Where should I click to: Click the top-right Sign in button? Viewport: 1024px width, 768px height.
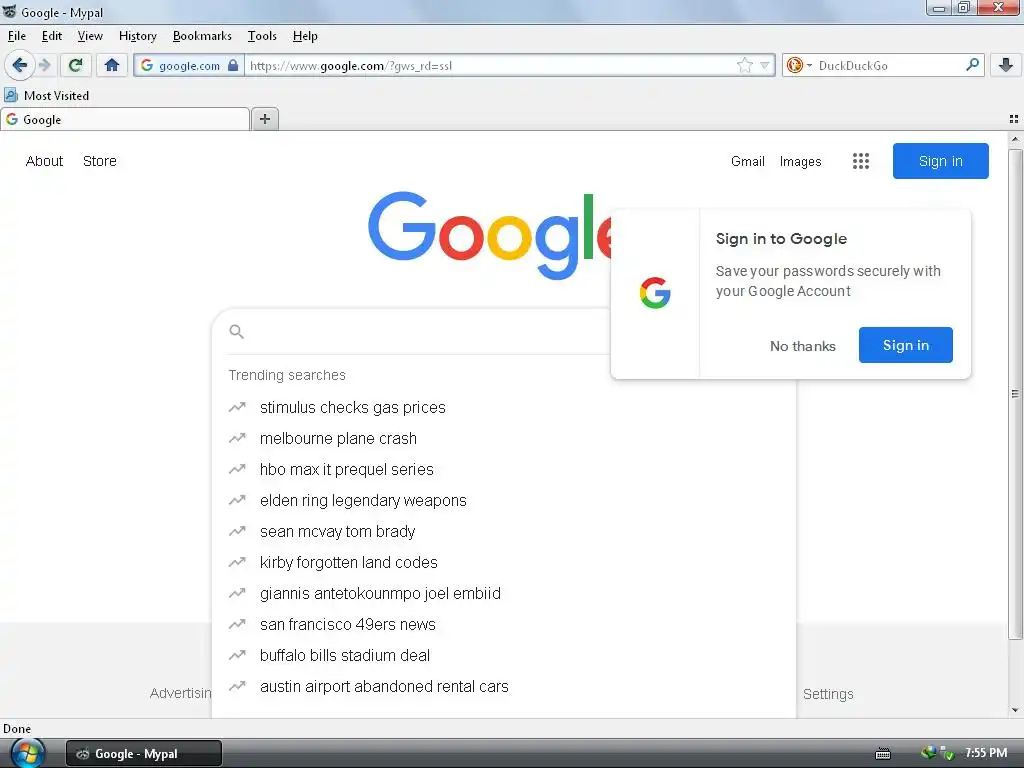[940, 161]
